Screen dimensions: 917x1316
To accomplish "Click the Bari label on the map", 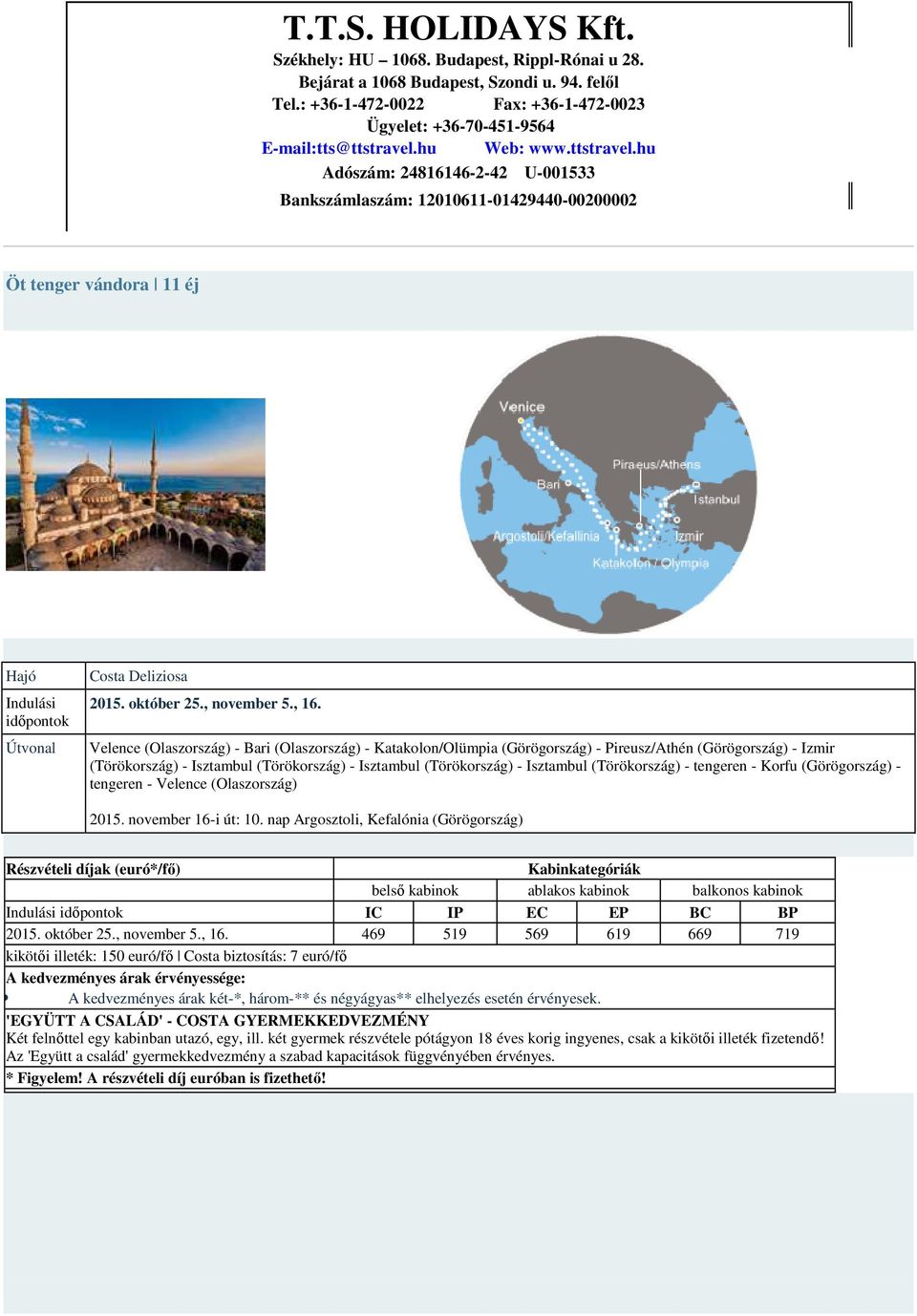I will pos(548,484).
